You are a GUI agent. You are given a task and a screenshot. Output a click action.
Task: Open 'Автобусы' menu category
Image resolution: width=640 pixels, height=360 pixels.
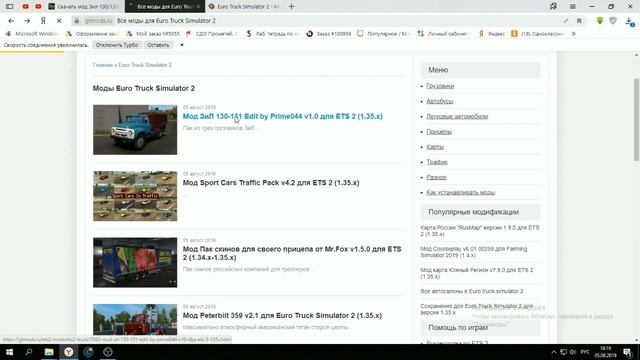(440, 101)
